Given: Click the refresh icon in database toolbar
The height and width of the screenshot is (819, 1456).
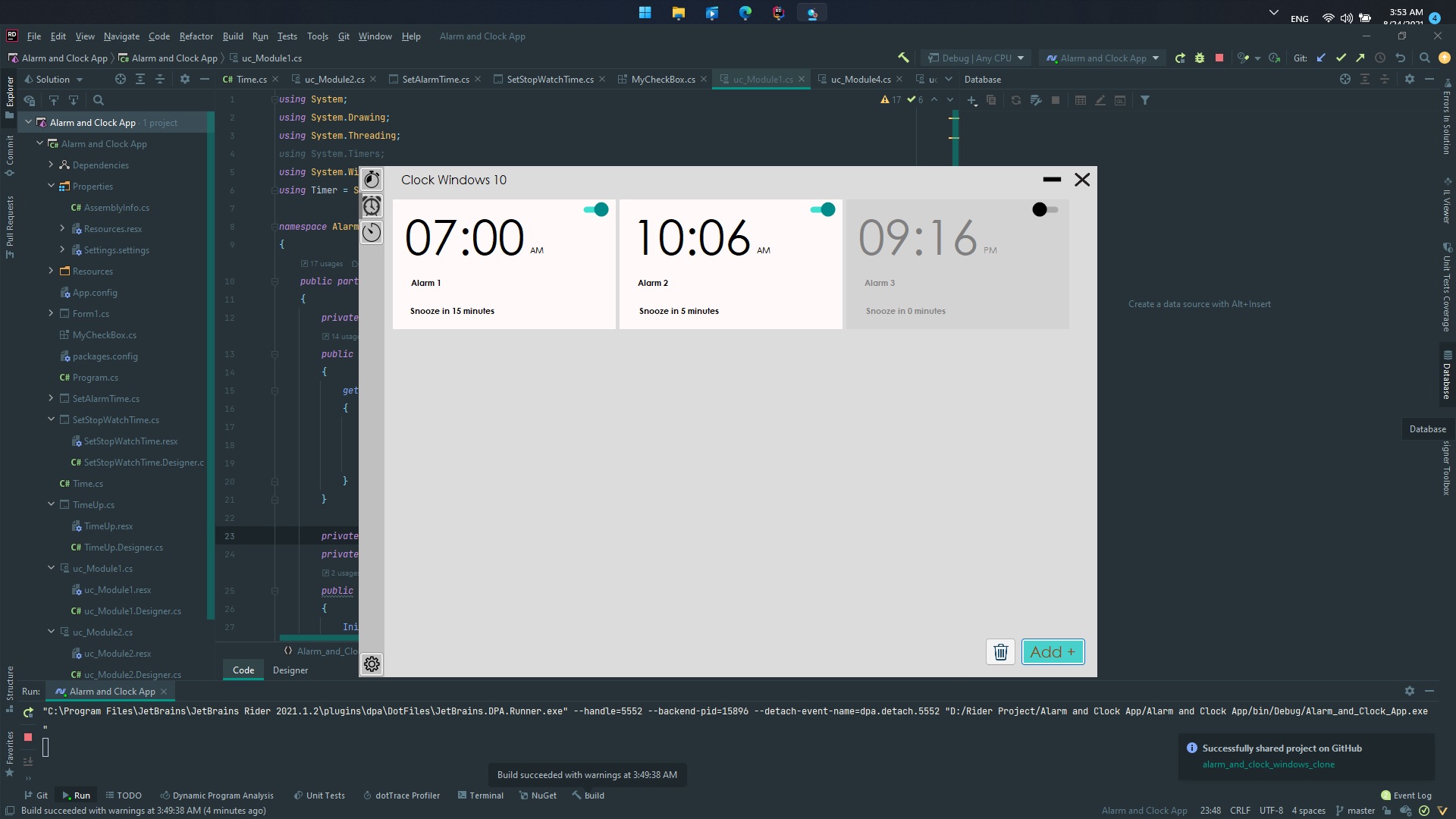Looking at the screenshot, I should click(x=1015, y=99).
